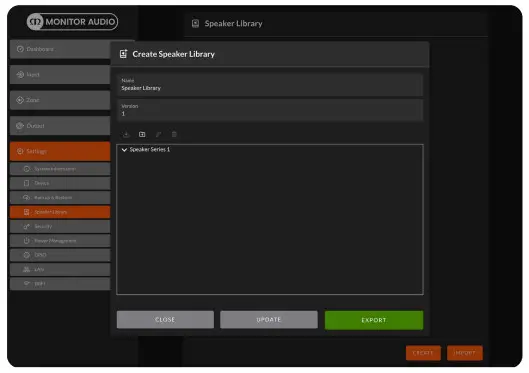529x373 pixels.
Task: Click the Output icon in the sidebar
Action: [x=20, y=126]
